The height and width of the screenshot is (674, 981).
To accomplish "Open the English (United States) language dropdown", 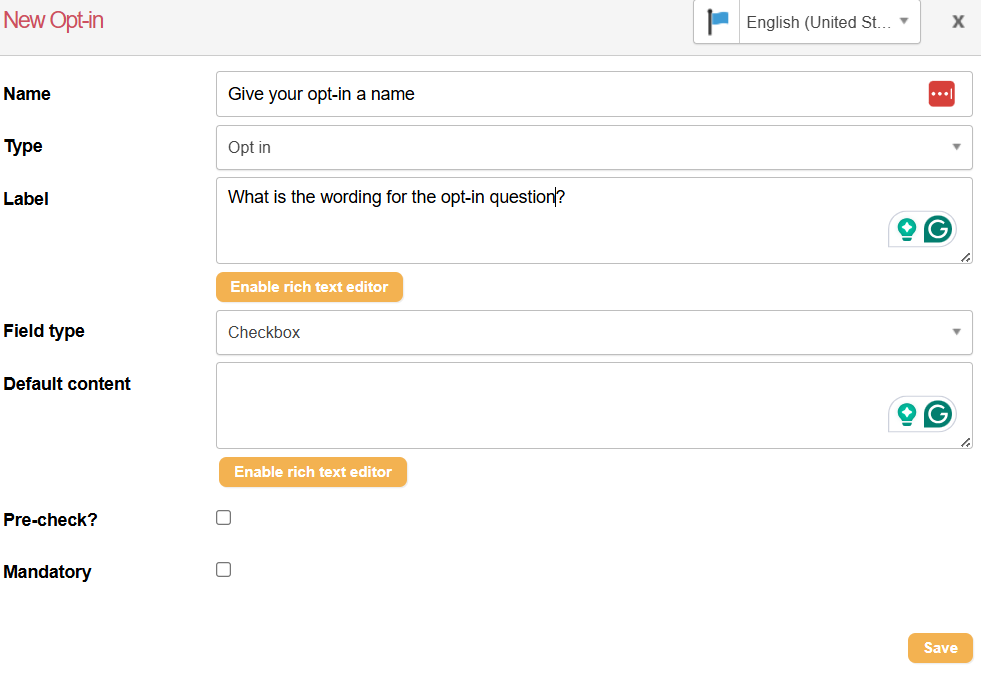I will click(x=828, y=22).
